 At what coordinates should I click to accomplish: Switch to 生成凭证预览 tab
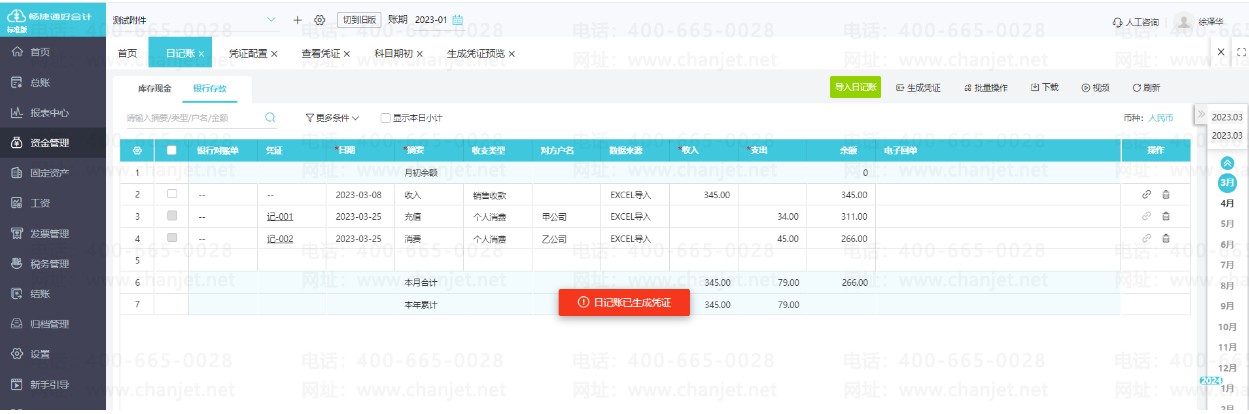click(476, 53)
